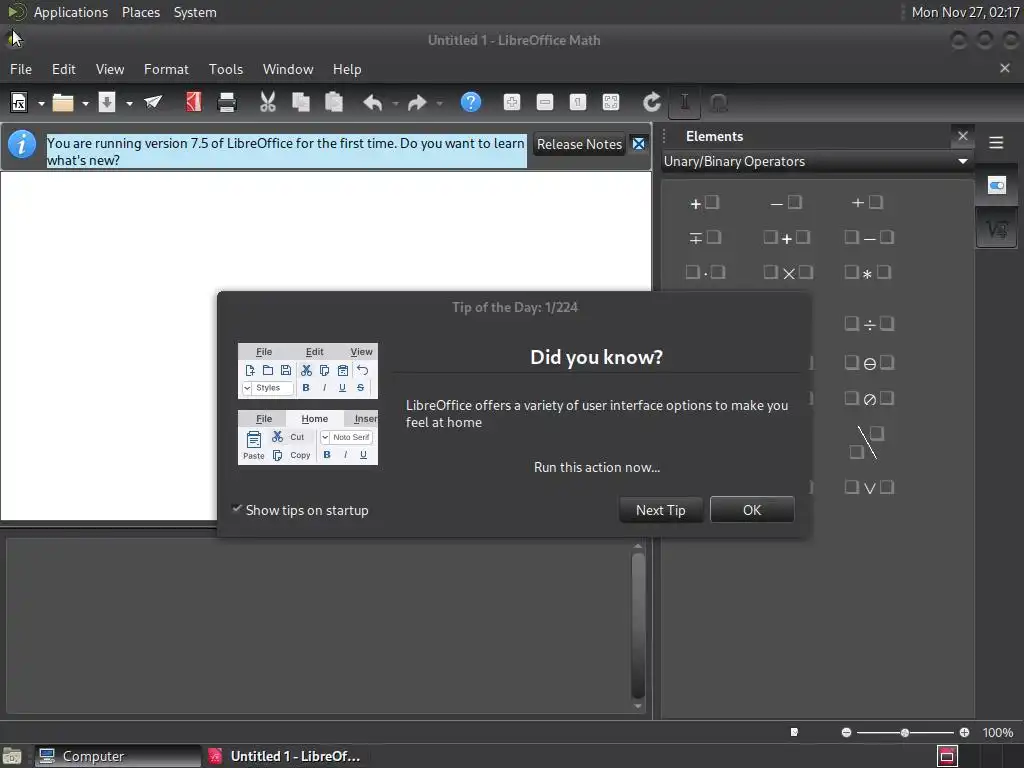Insert the a÷b division element
1024x768 pixels.
[x=869, y=324]
